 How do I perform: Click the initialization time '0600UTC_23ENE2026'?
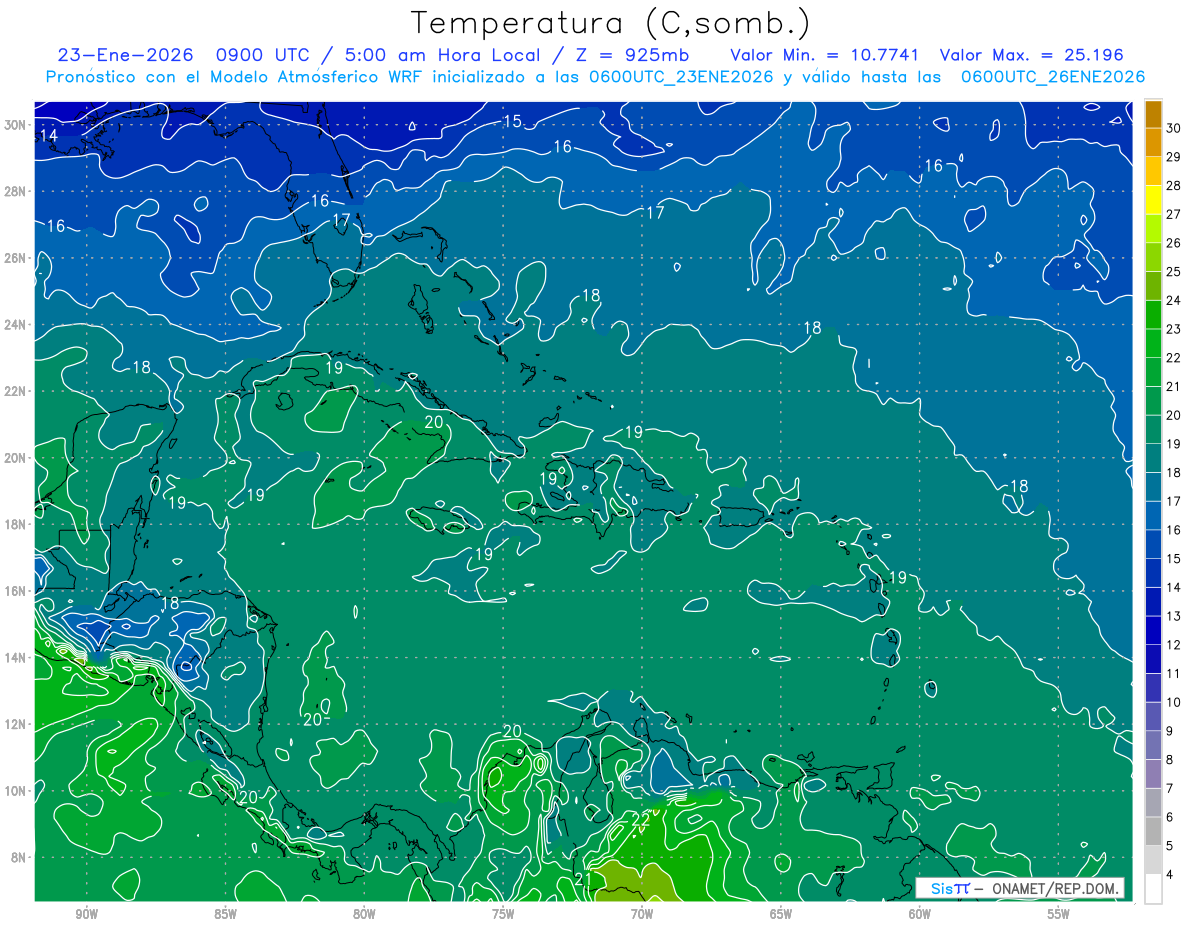click(680, 77)
